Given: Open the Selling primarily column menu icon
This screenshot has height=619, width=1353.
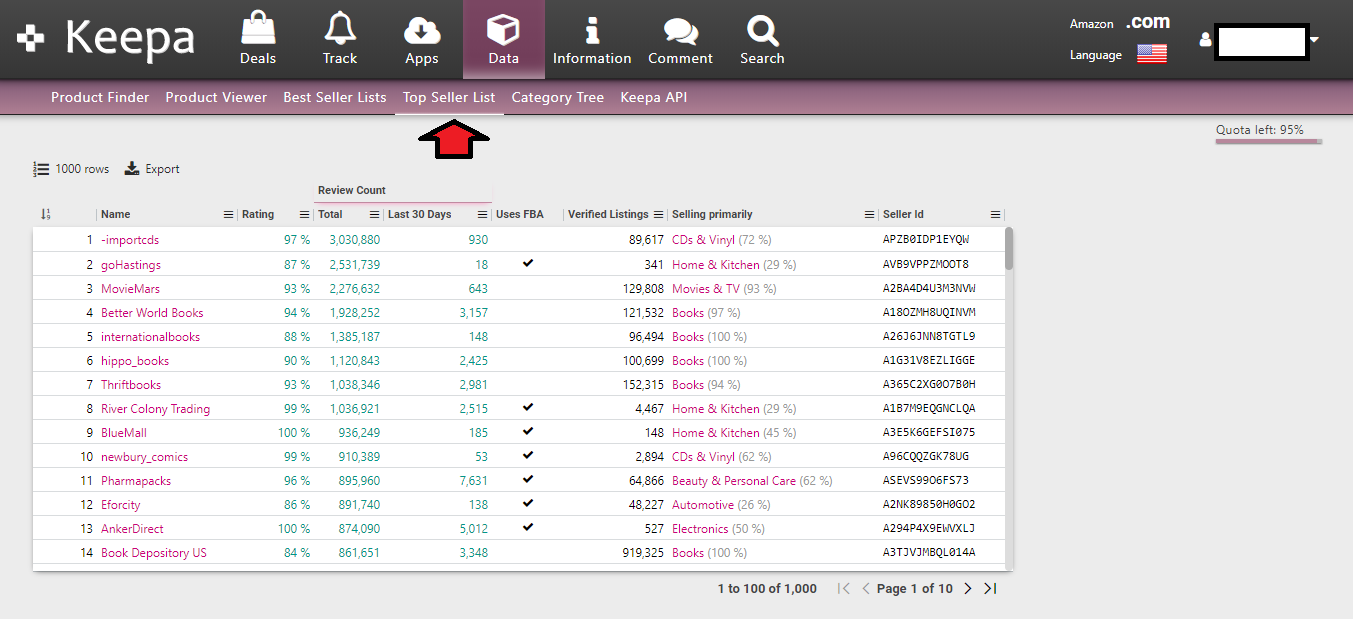Looking at the screenshot, I should [869, 215].
